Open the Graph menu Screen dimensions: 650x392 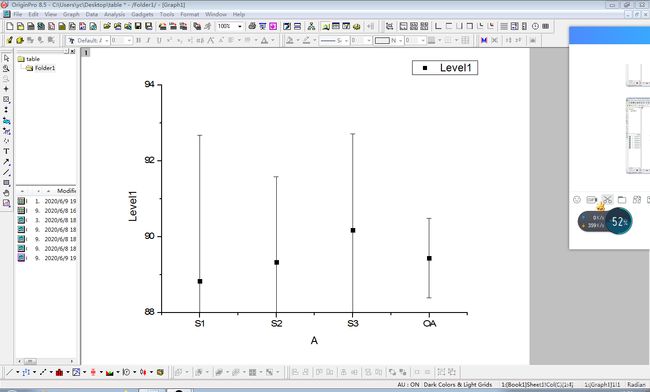pos(71,14)
